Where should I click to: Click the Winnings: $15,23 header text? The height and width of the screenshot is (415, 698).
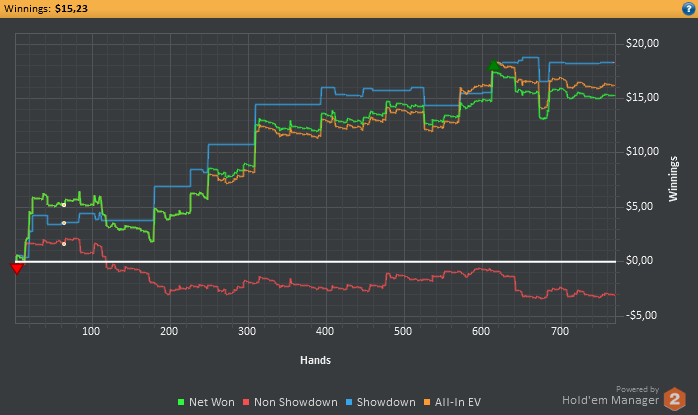coord(45,8)
